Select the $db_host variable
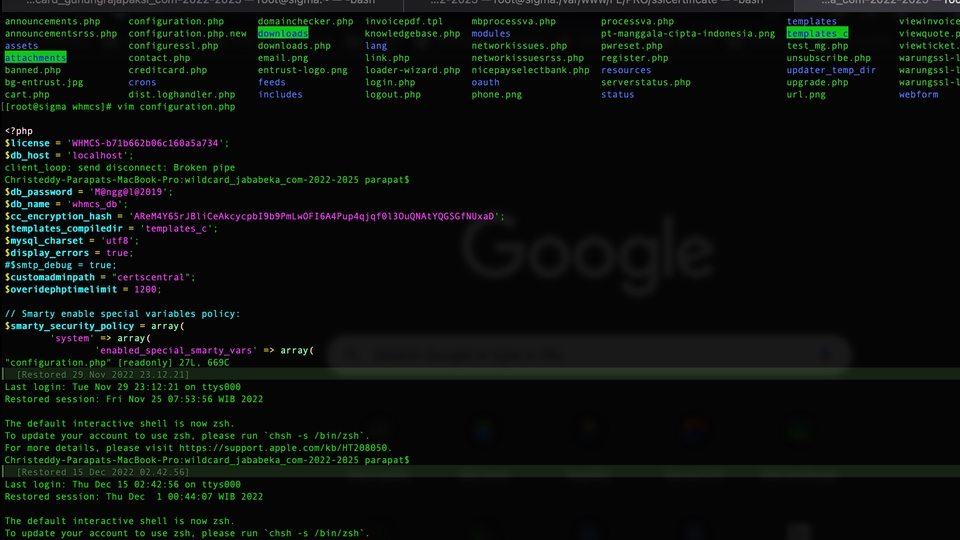The width and height of the screenshot is (960, 540). 28,156
